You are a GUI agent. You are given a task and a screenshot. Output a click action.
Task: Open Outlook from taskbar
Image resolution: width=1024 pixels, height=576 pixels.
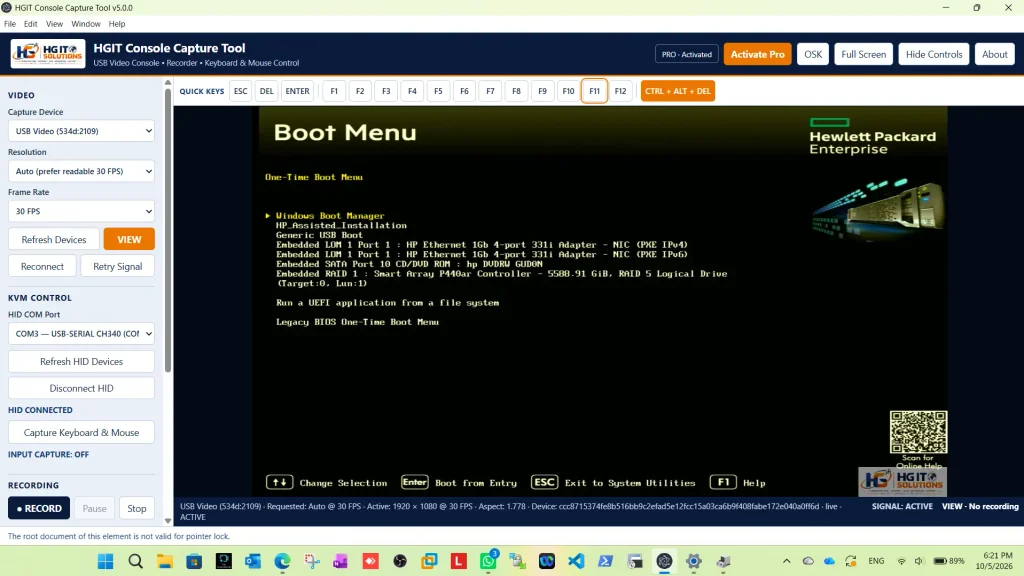tap(253, 561)
